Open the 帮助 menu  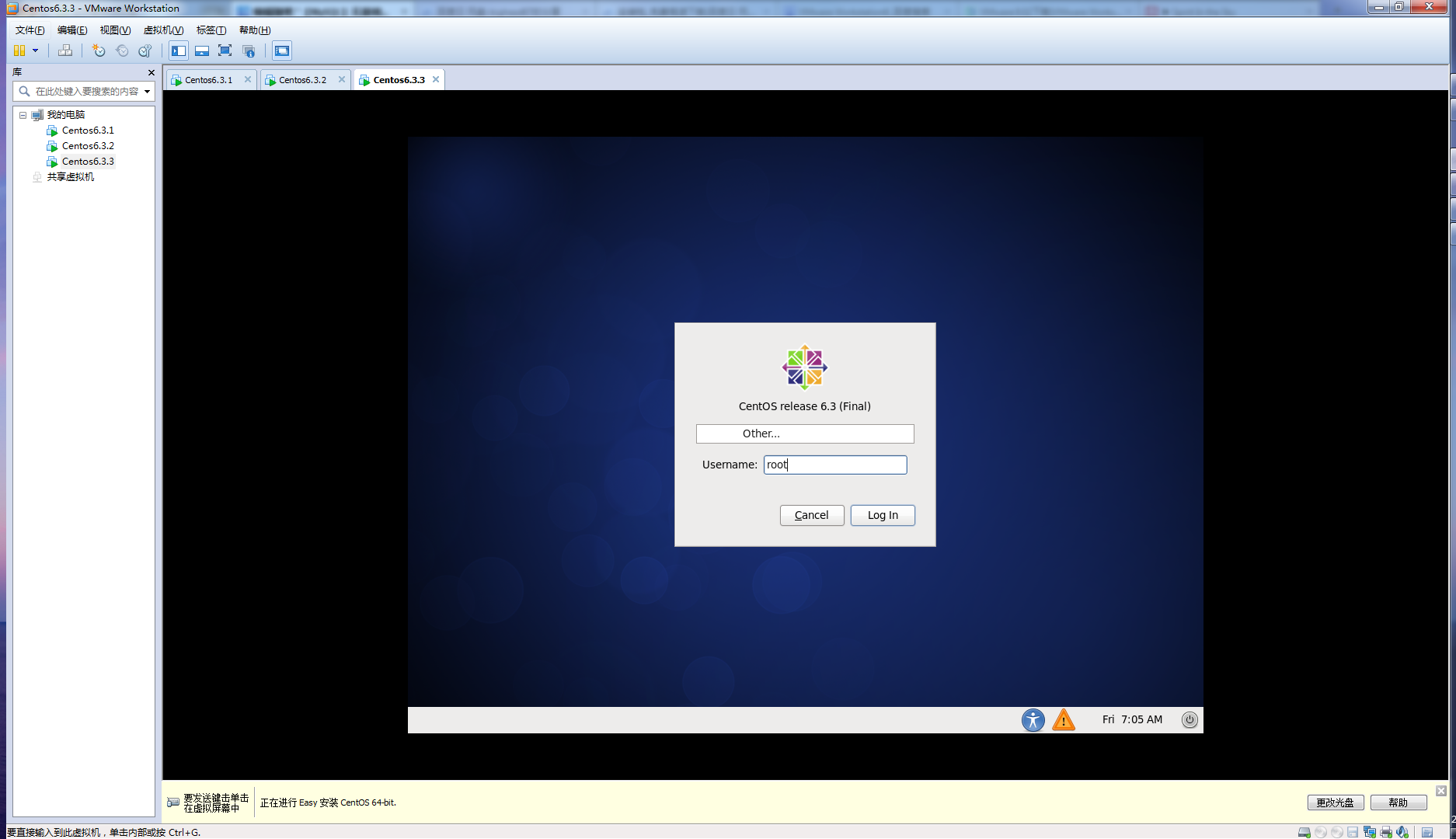(x=255, y=30)
